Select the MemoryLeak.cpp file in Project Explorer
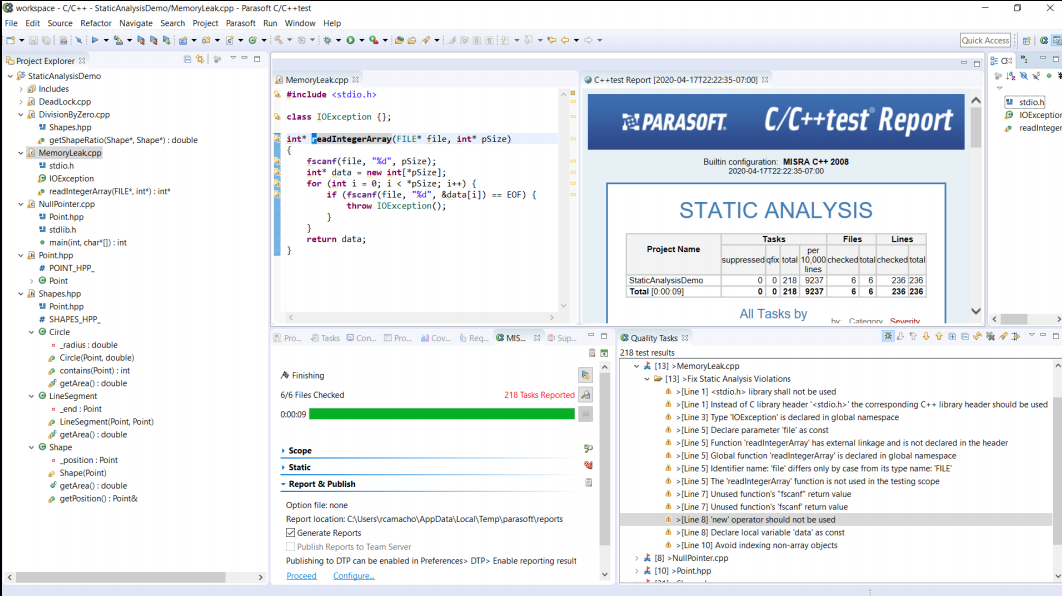Viewport: 1062px width, 596px height. pyautogui.click(x=70, y=153)
